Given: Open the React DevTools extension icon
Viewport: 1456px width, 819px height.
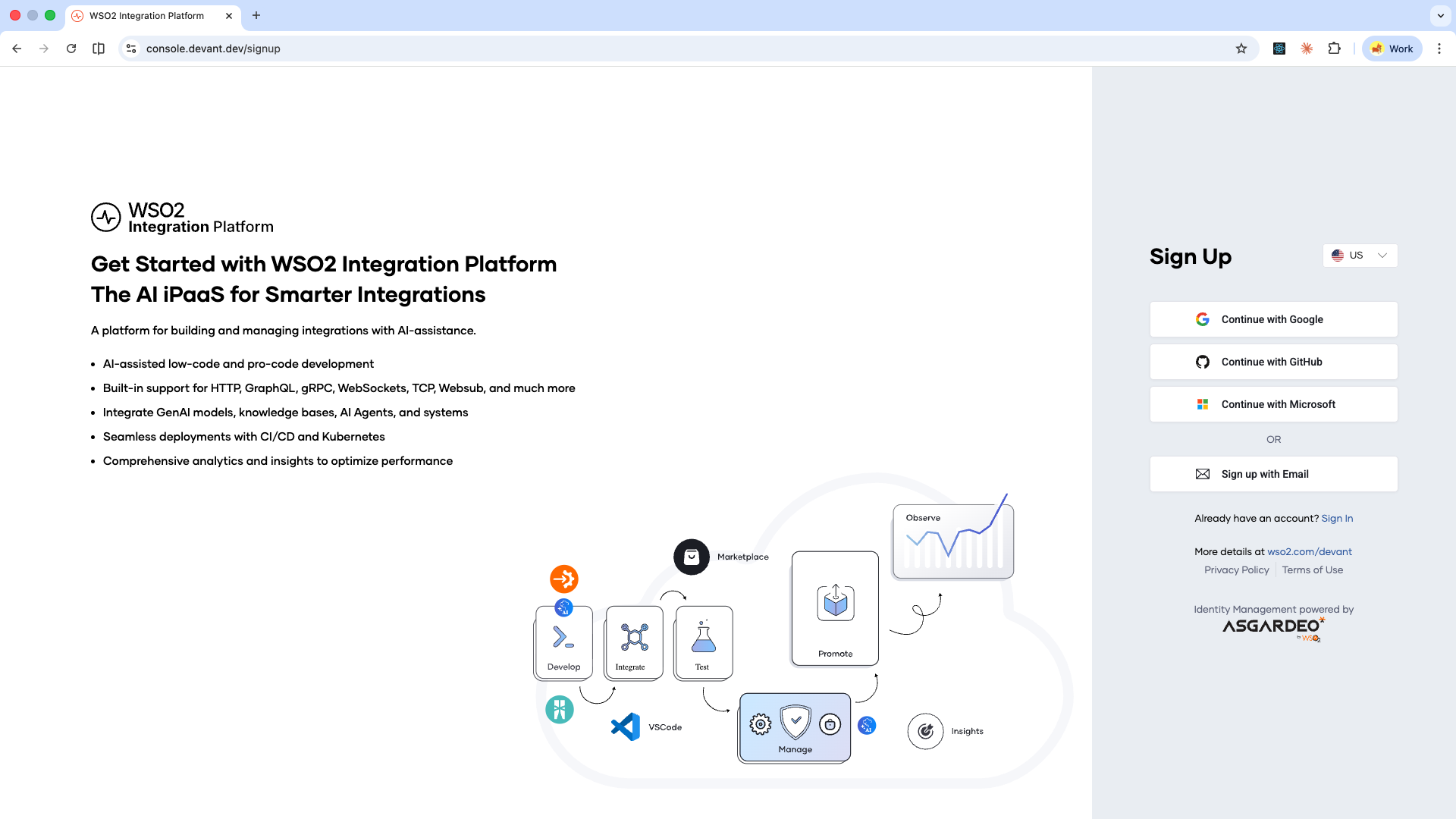Looking at the screenshot, I should [x=1279, y=49].
